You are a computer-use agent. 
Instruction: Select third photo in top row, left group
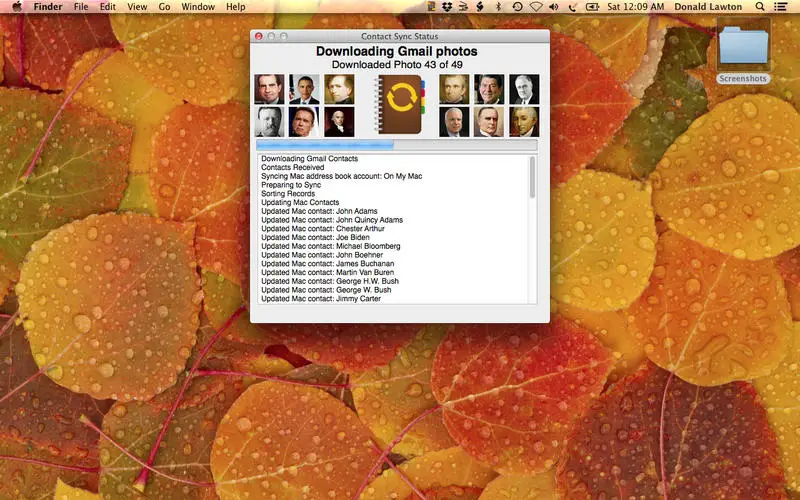339,89
